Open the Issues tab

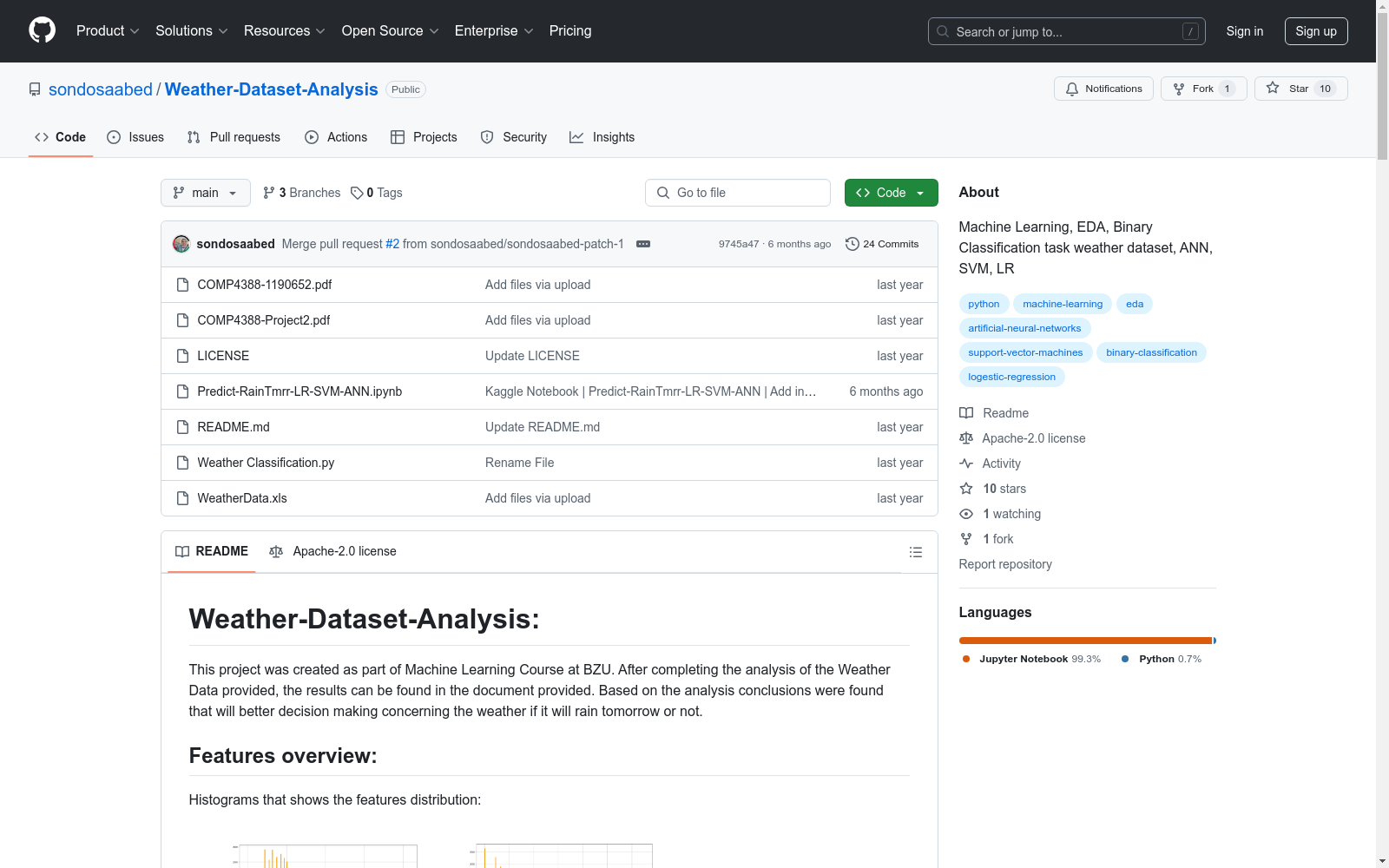pyautogui.click(x=135, y=137)
